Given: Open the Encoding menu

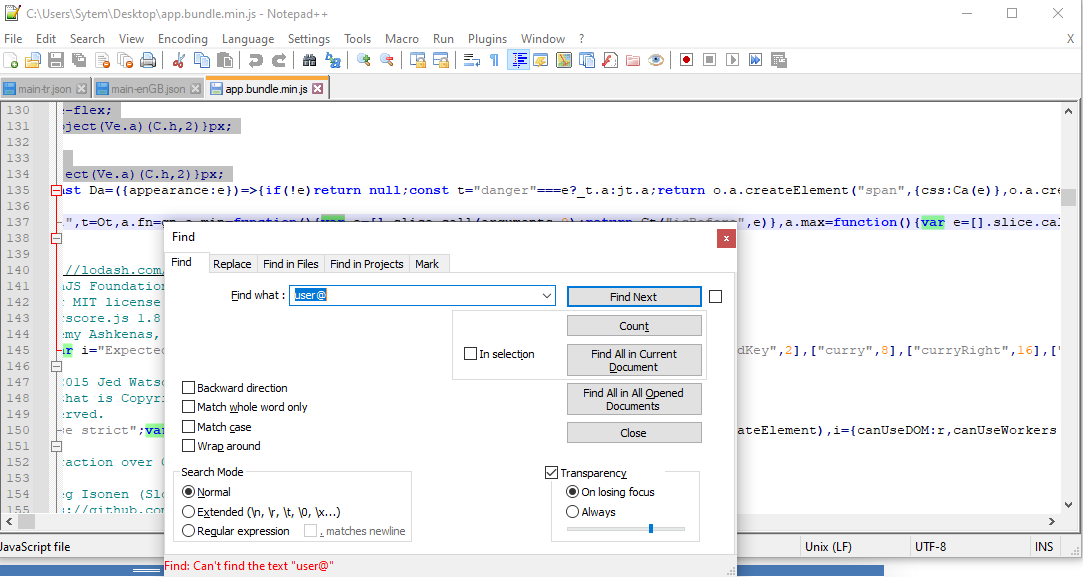Looking at the screenshot, I should [182, 39].
